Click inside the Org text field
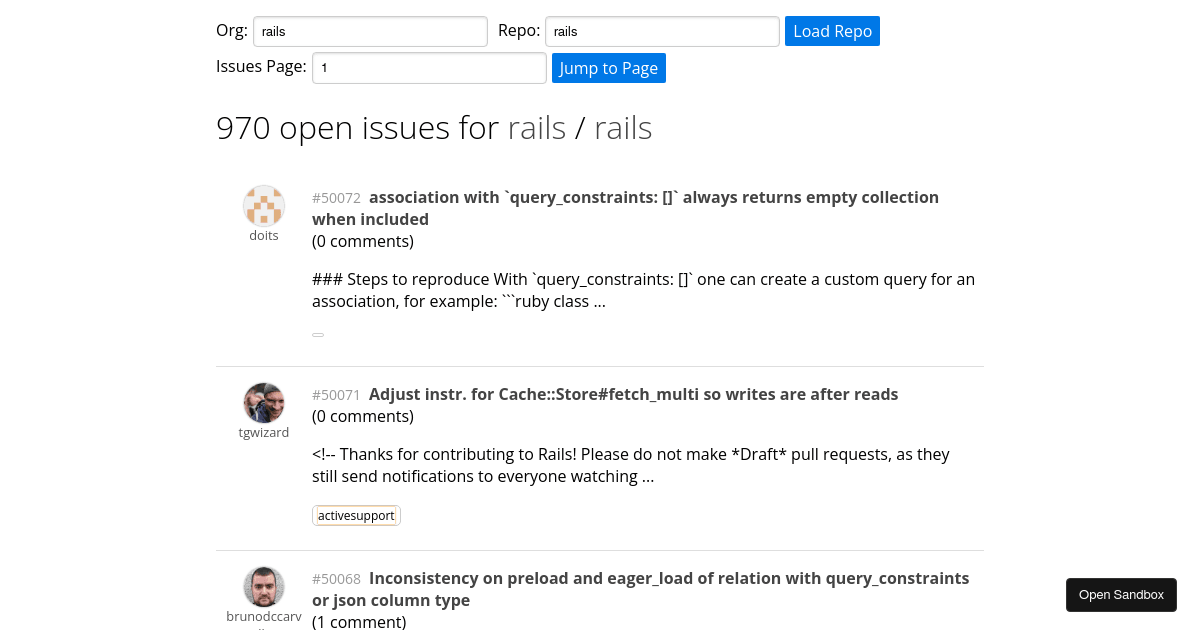Screen dimensions: 1200x630 370,31
